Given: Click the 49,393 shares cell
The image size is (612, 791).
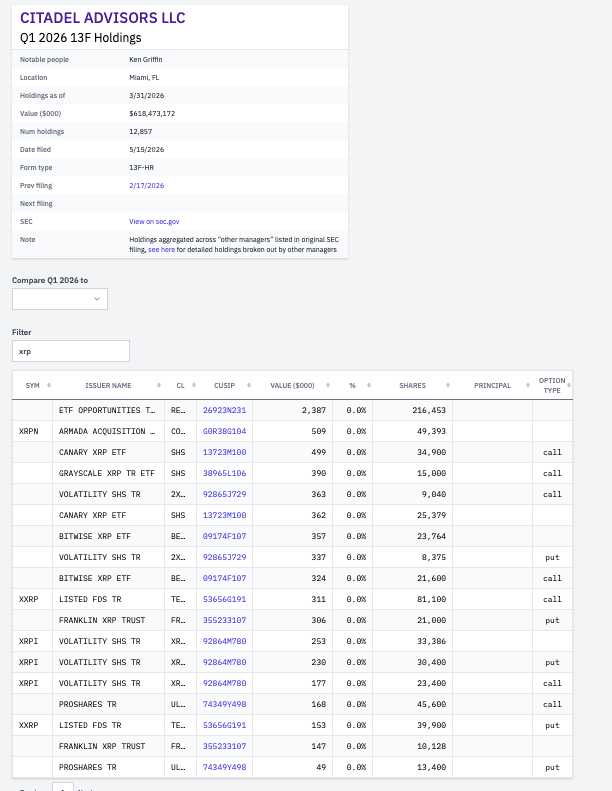Looking at the screenshot, I should (412, 431).
